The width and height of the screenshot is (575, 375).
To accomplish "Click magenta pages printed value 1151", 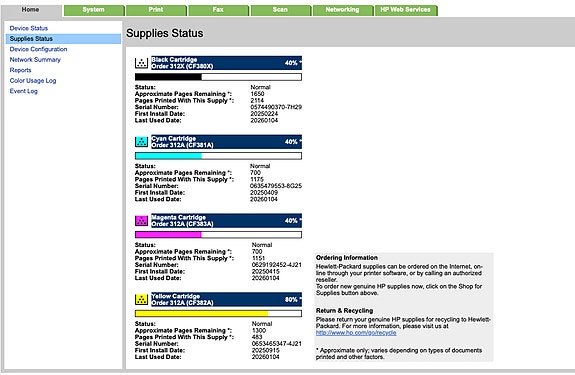I will (x=258, y=258).
